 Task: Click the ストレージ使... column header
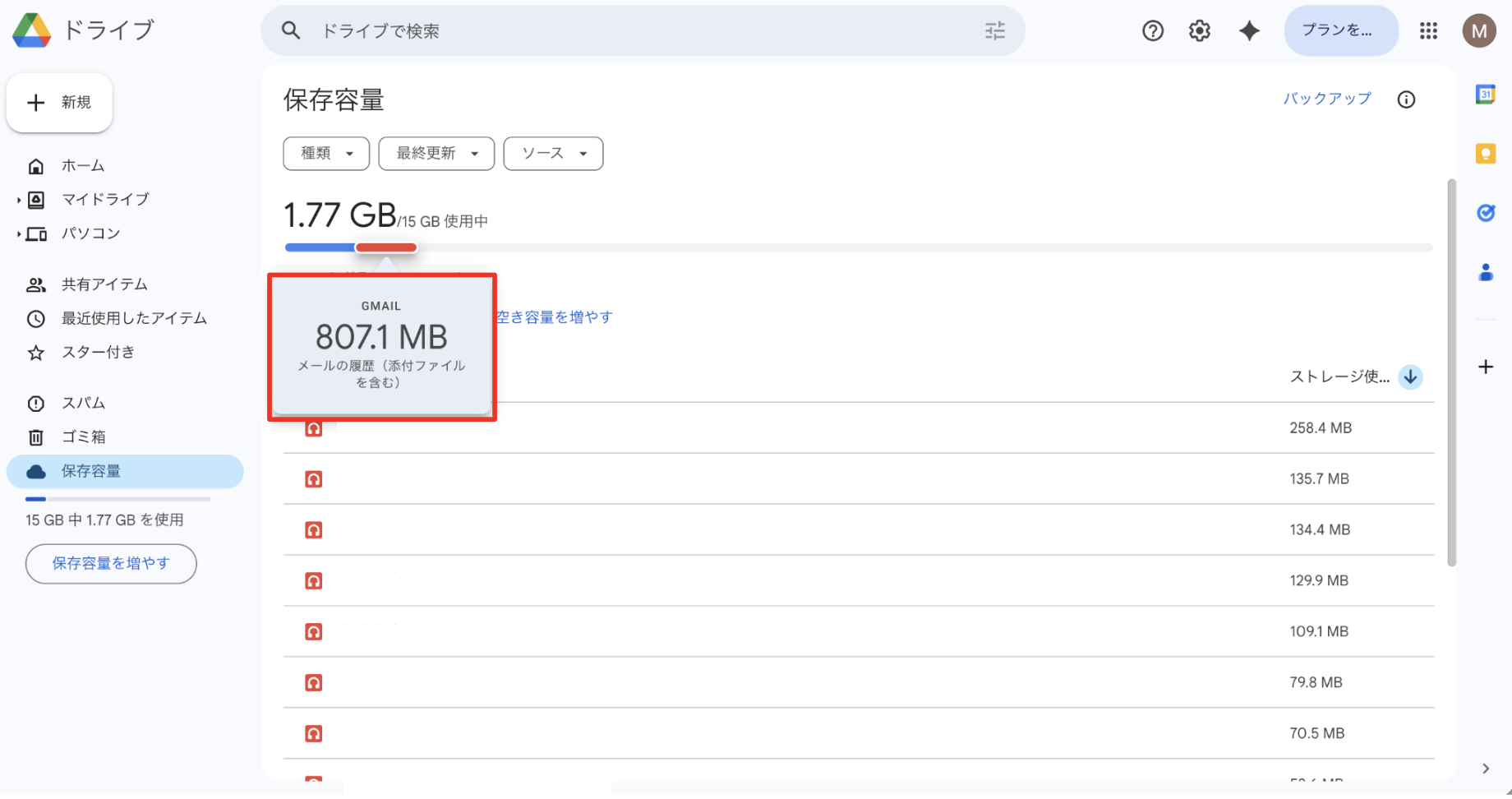point(1339,377)
